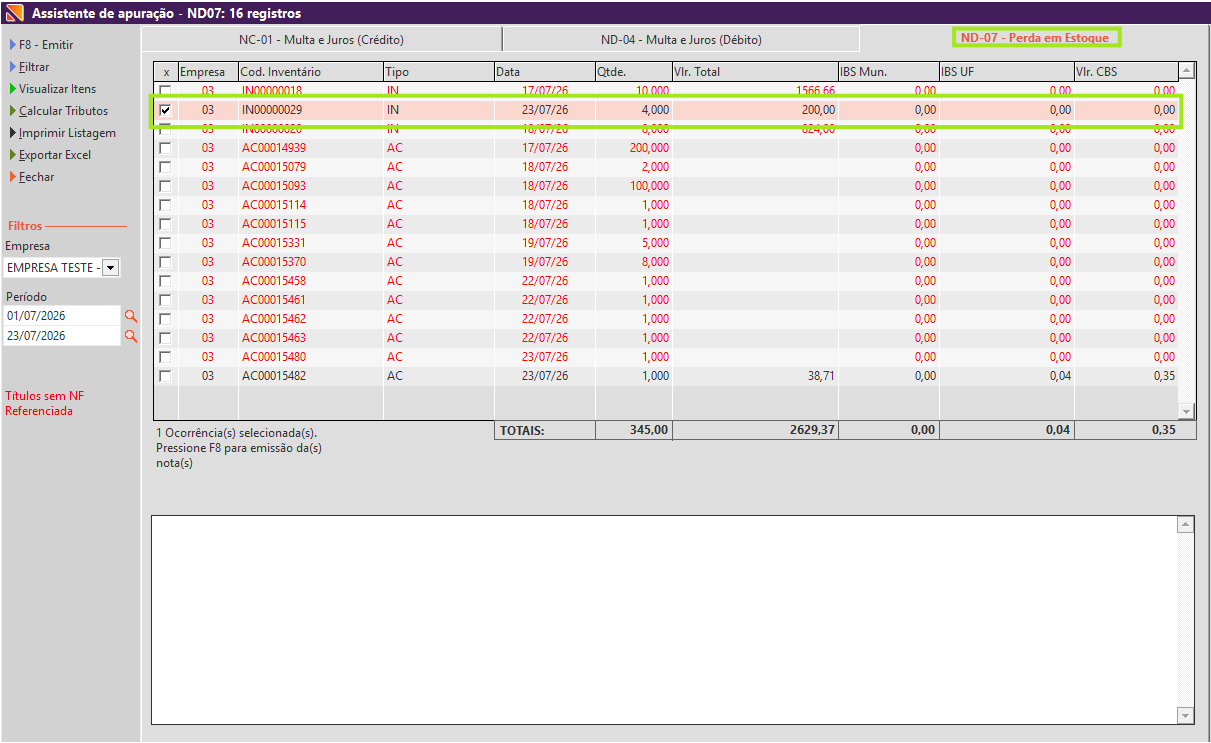Click the Qtde. column header

(634, 72)
